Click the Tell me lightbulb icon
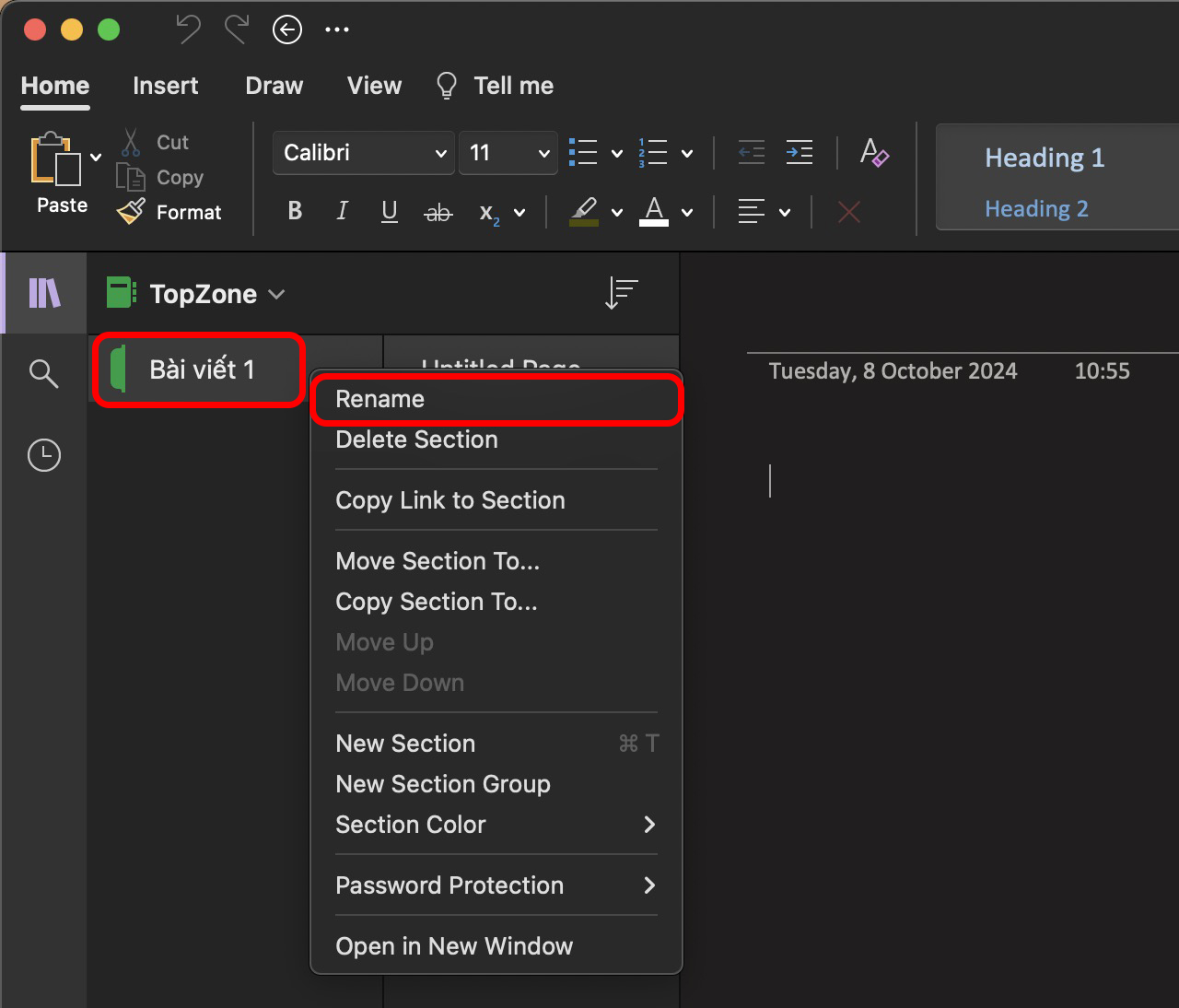Screen dimensions: 1179x1008 pyautogui.click(x=447, y=86)
